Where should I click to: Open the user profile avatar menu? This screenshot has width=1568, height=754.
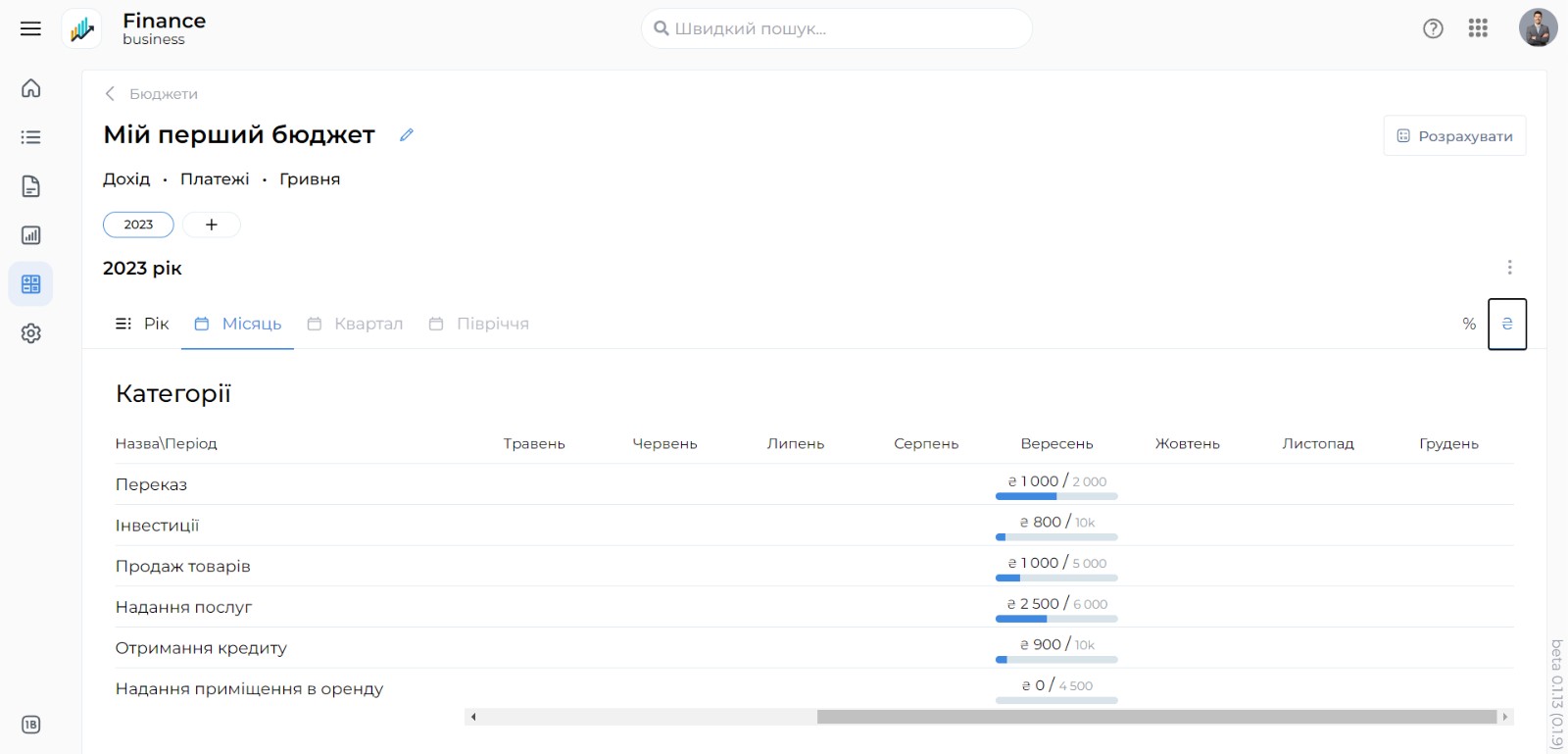1538,28
